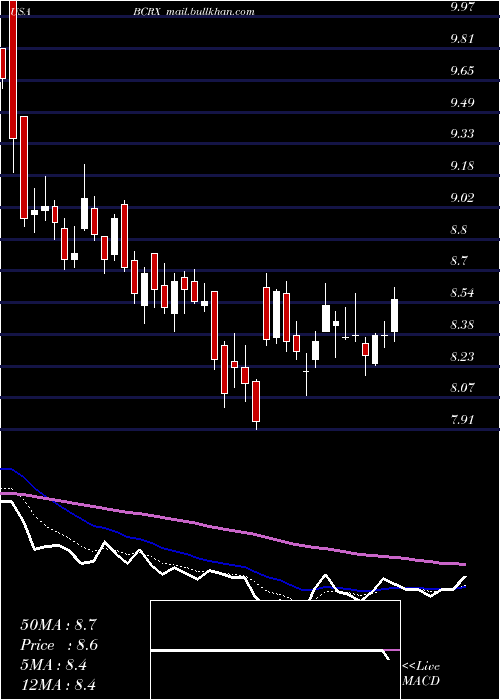
Task: Click the BCRX ticker label
Action: tap(147, 12)
